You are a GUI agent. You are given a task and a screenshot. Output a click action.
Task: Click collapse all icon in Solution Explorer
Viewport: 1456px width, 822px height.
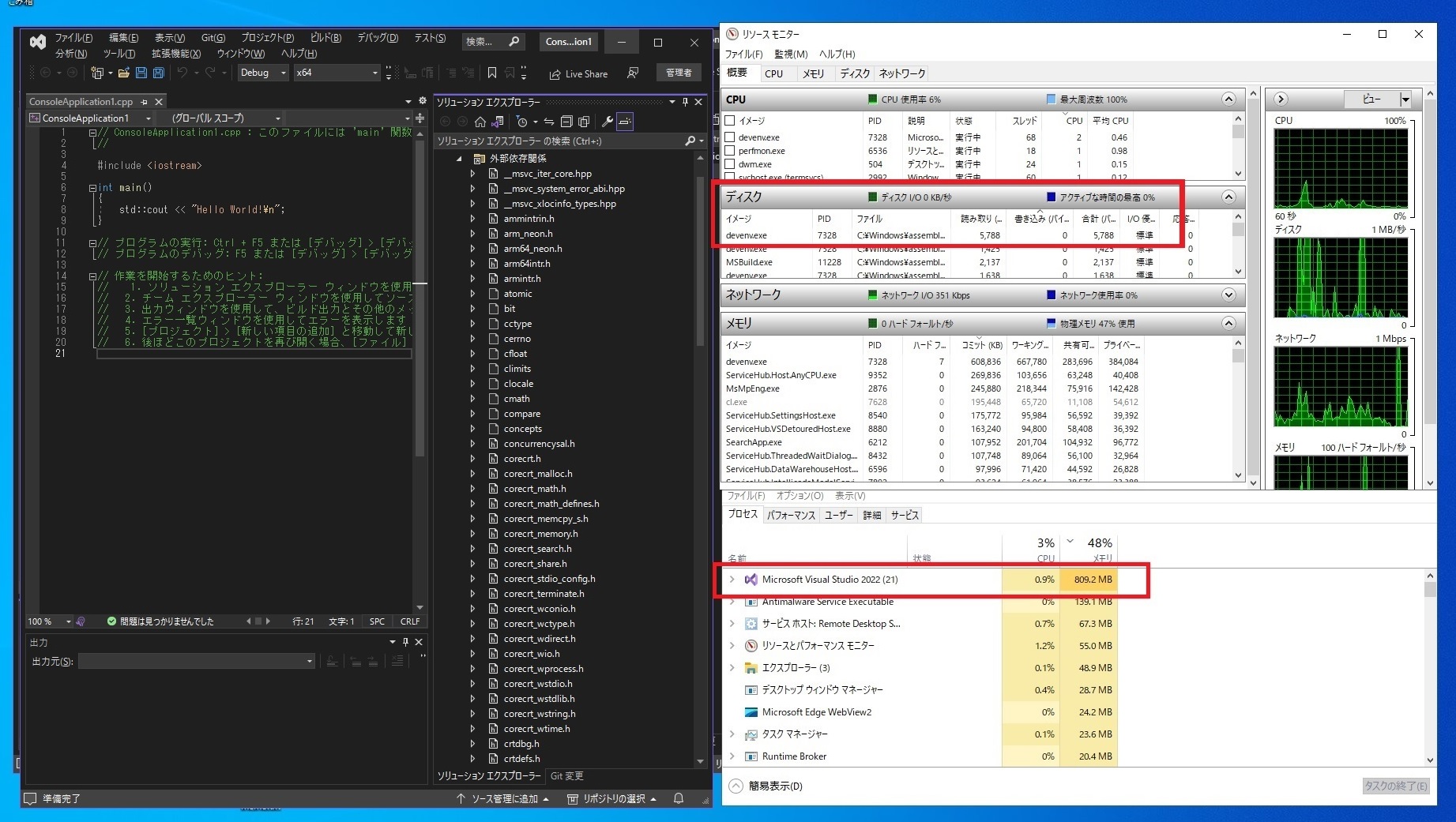coord(566,122)
